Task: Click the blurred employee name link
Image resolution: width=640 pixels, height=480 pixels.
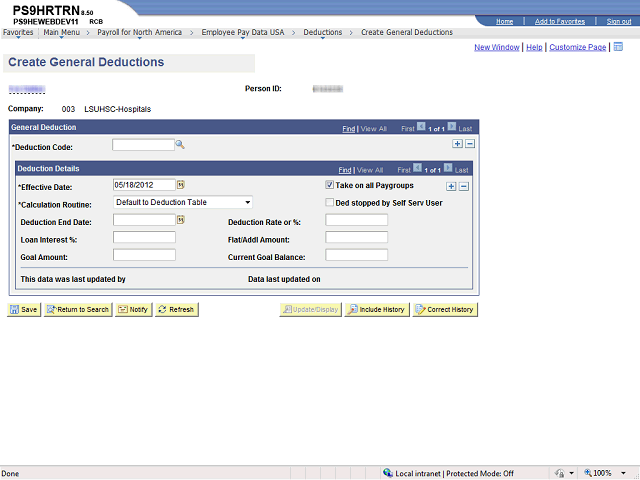Action: click(x=27, y=89)
